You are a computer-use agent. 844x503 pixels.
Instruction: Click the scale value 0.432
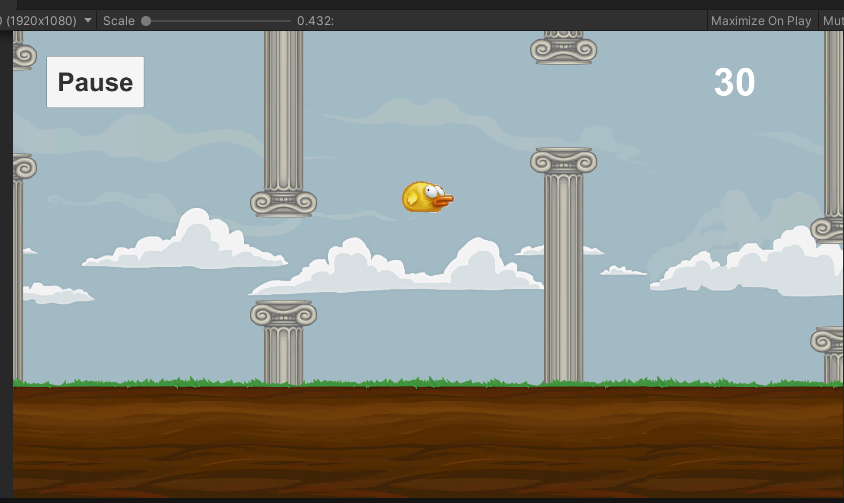(315, 20)
